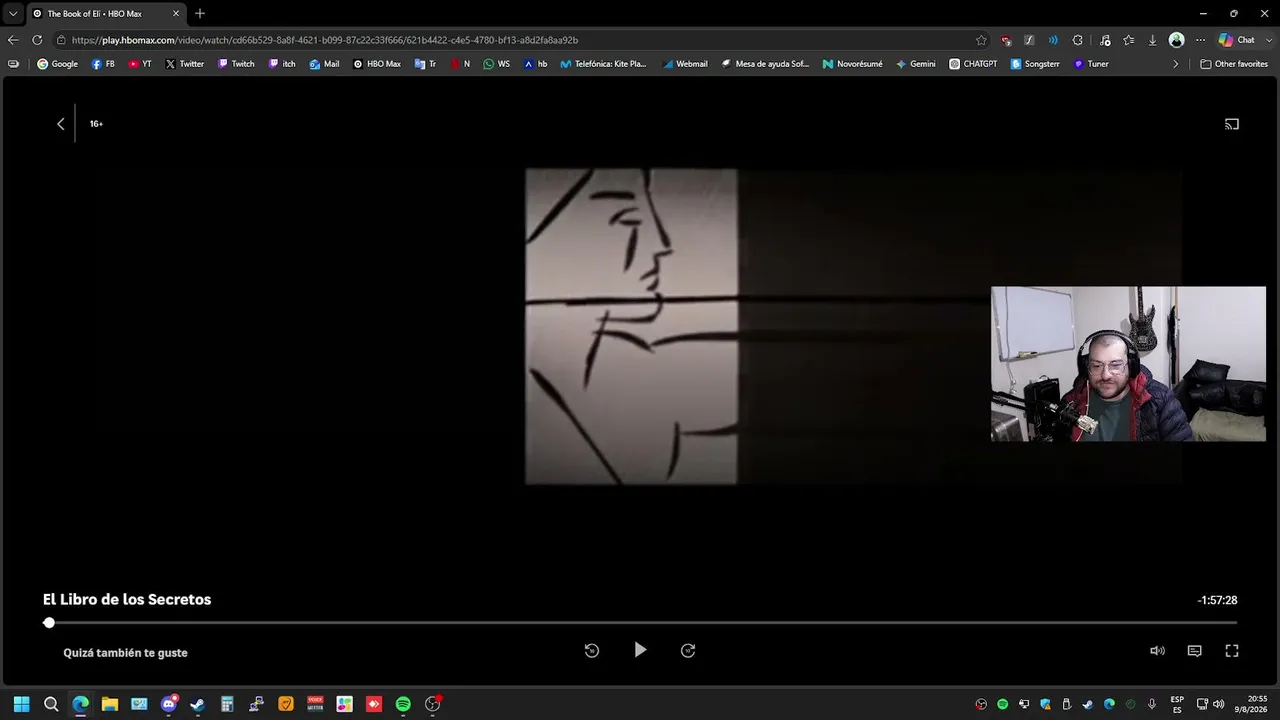Open the browser Downloads panel

click(1153, 40)
